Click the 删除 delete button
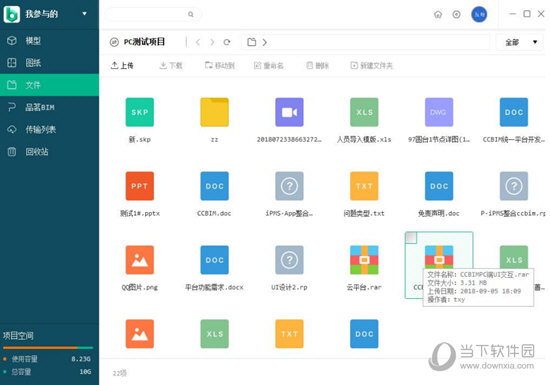Viewport: 550px width, 385px height. 317,66
